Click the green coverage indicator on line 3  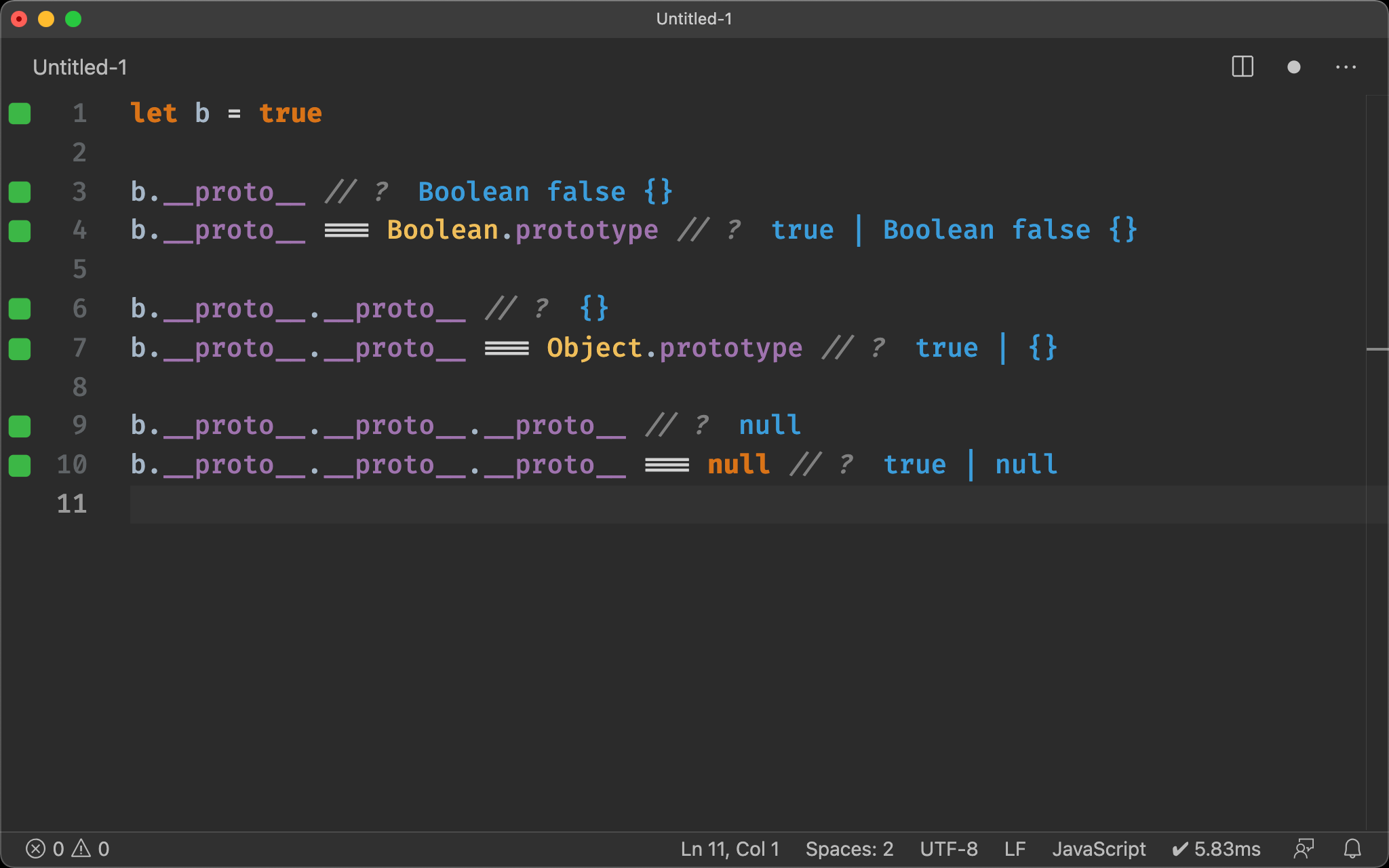pos(20,192)
